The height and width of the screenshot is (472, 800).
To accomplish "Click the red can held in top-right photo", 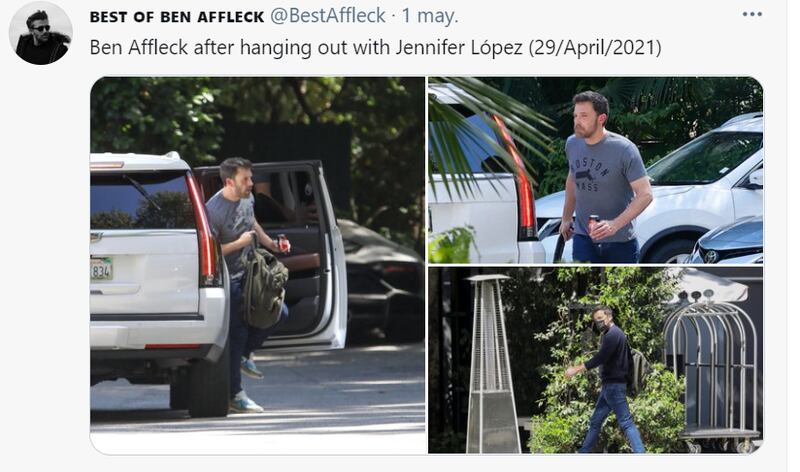I will (x=593, y=225).
